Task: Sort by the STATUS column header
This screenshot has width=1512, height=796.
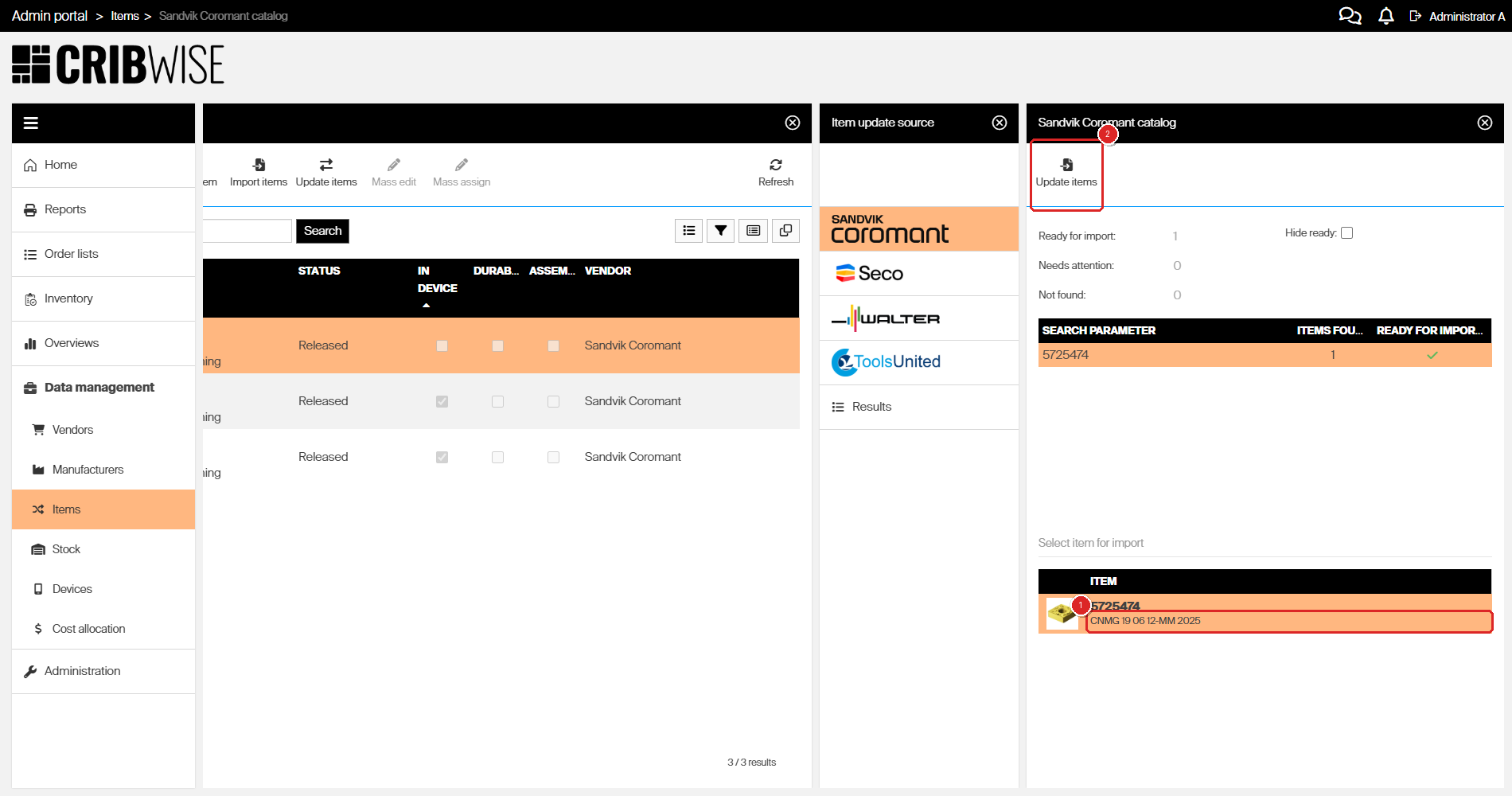Action: (x=319, y=271)
